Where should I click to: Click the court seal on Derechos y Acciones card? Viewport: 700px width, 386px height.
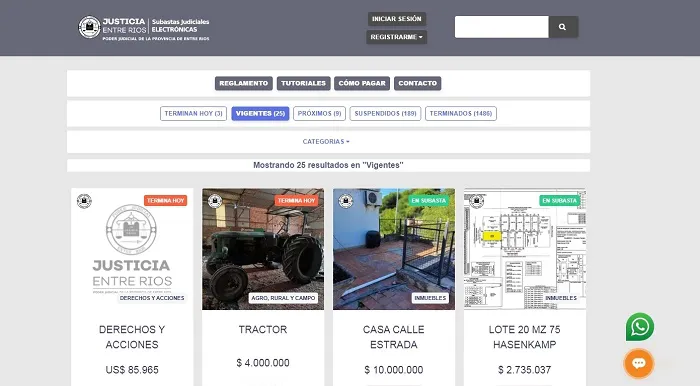tap(84, 201)
